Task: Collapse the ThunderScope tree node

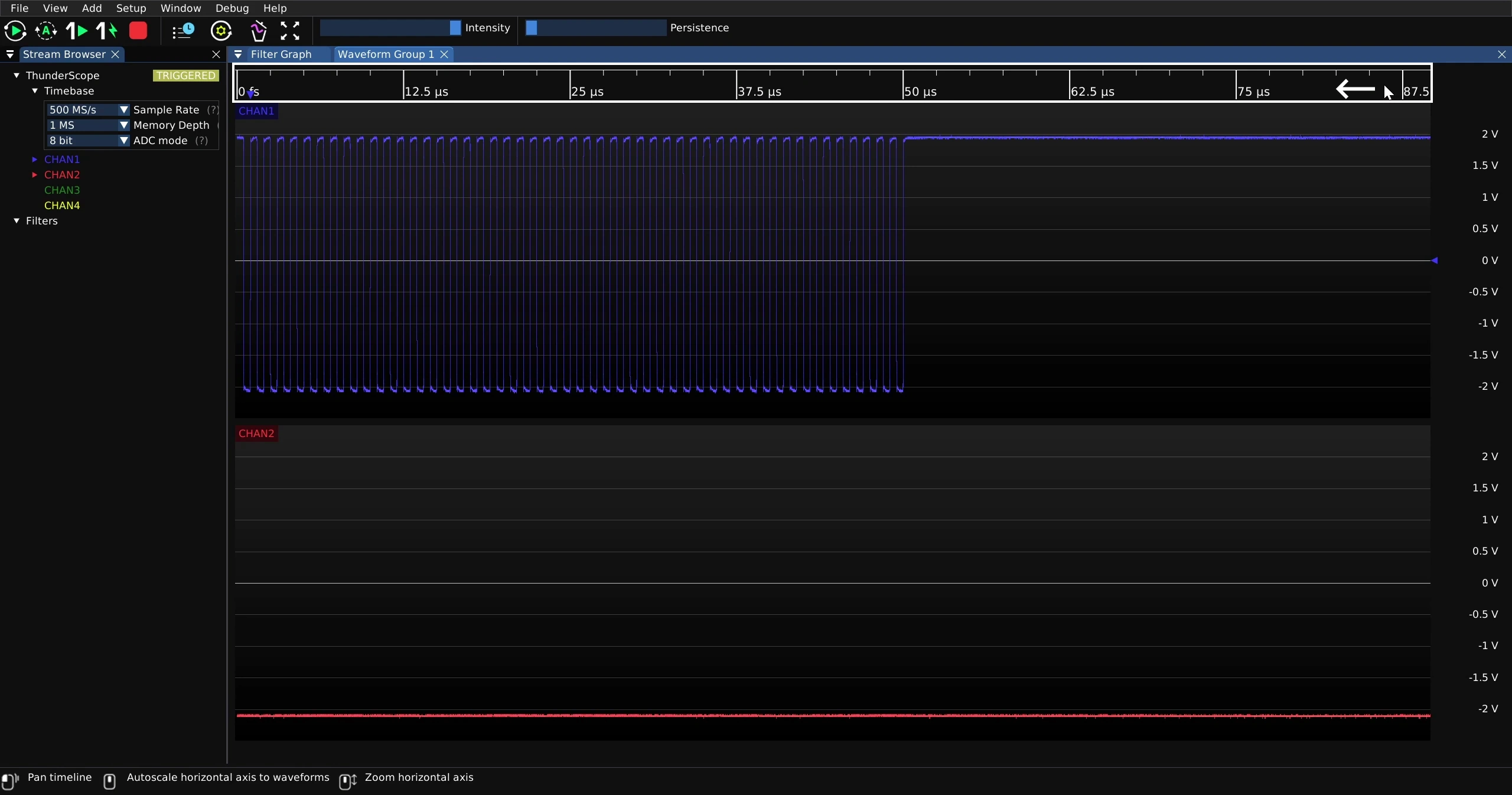Action: (x=17, y=76)
